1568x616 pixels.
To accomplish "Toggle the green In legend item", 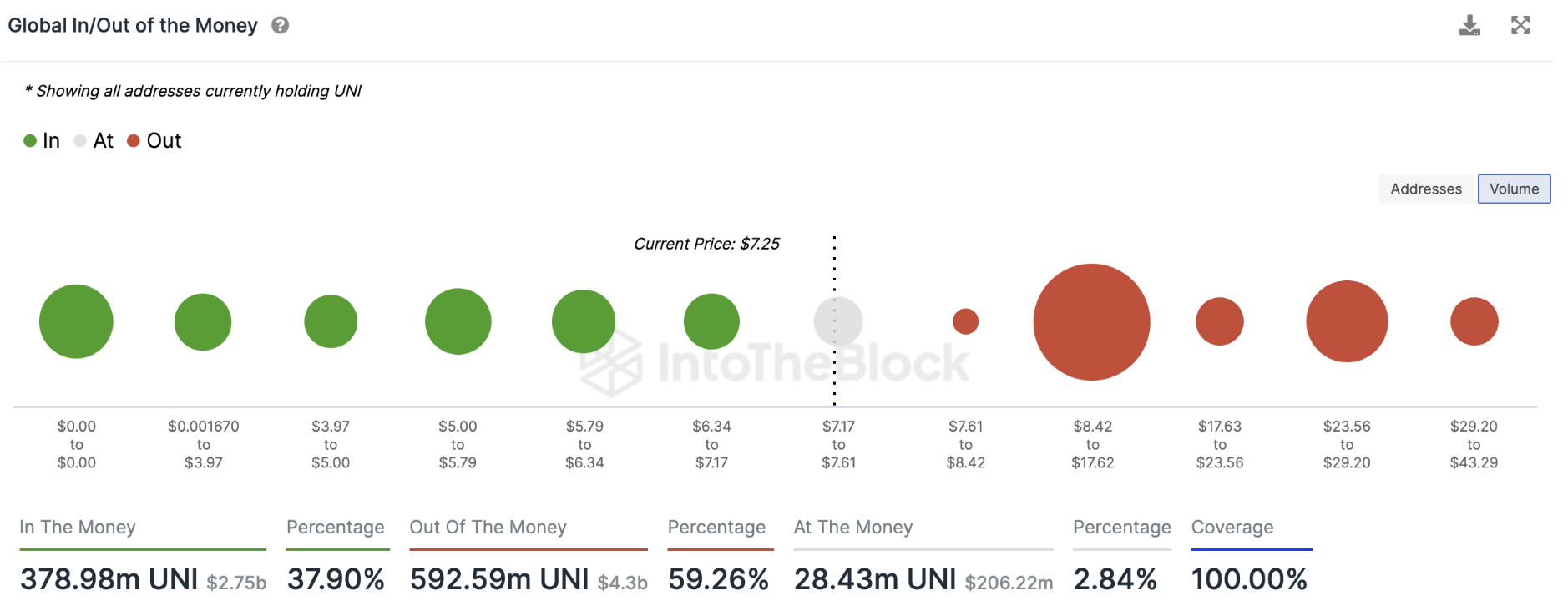I will (x=42, y=141).
